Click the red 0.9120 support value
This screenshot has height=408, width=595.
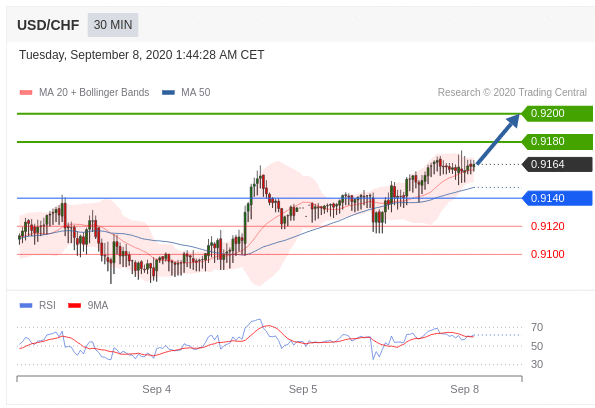pos(547,226)
